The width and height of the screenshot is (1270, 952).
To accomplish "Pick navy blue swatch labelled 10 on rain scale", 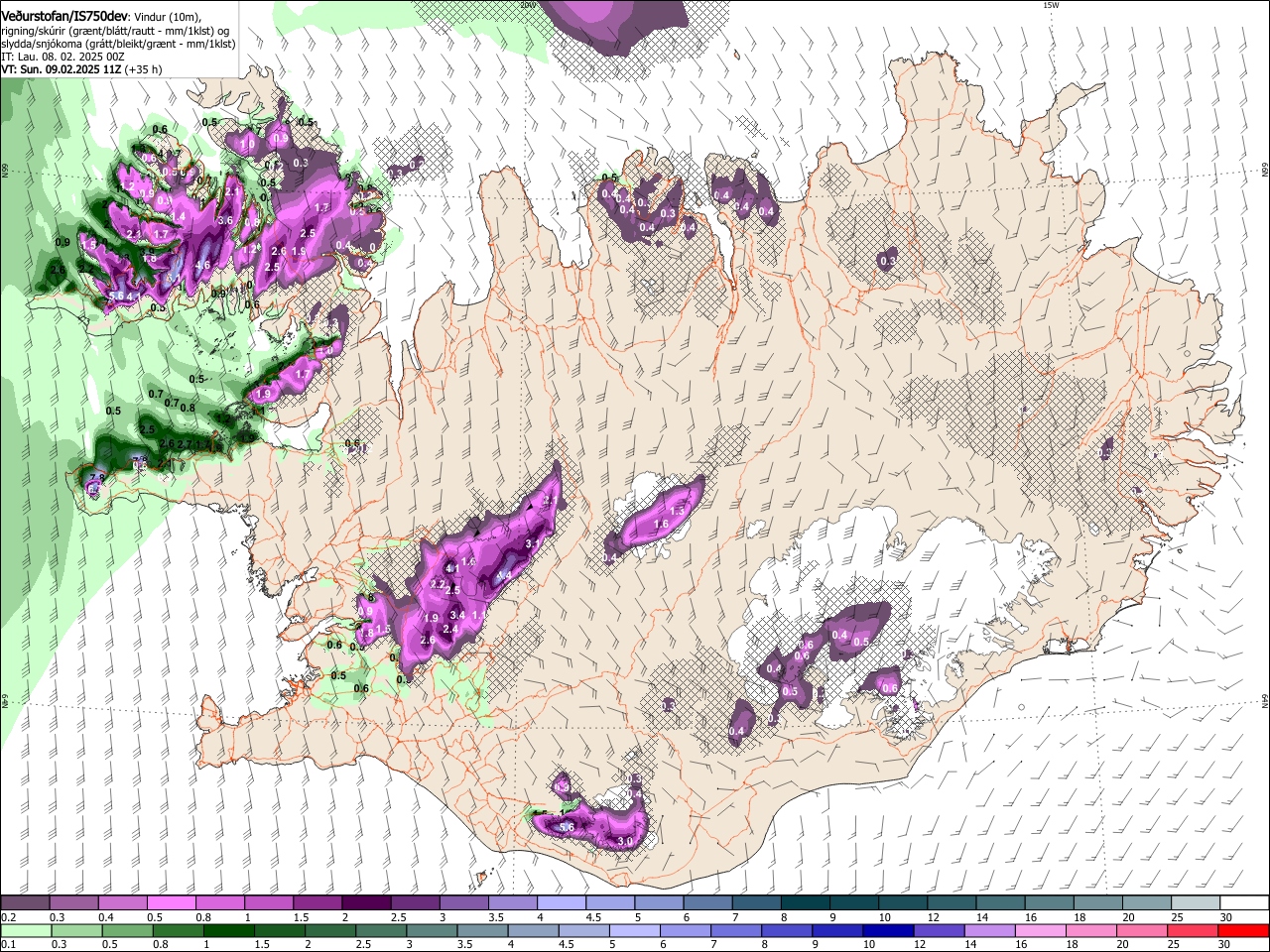I will pyautogui.click(x=889, y=930).
